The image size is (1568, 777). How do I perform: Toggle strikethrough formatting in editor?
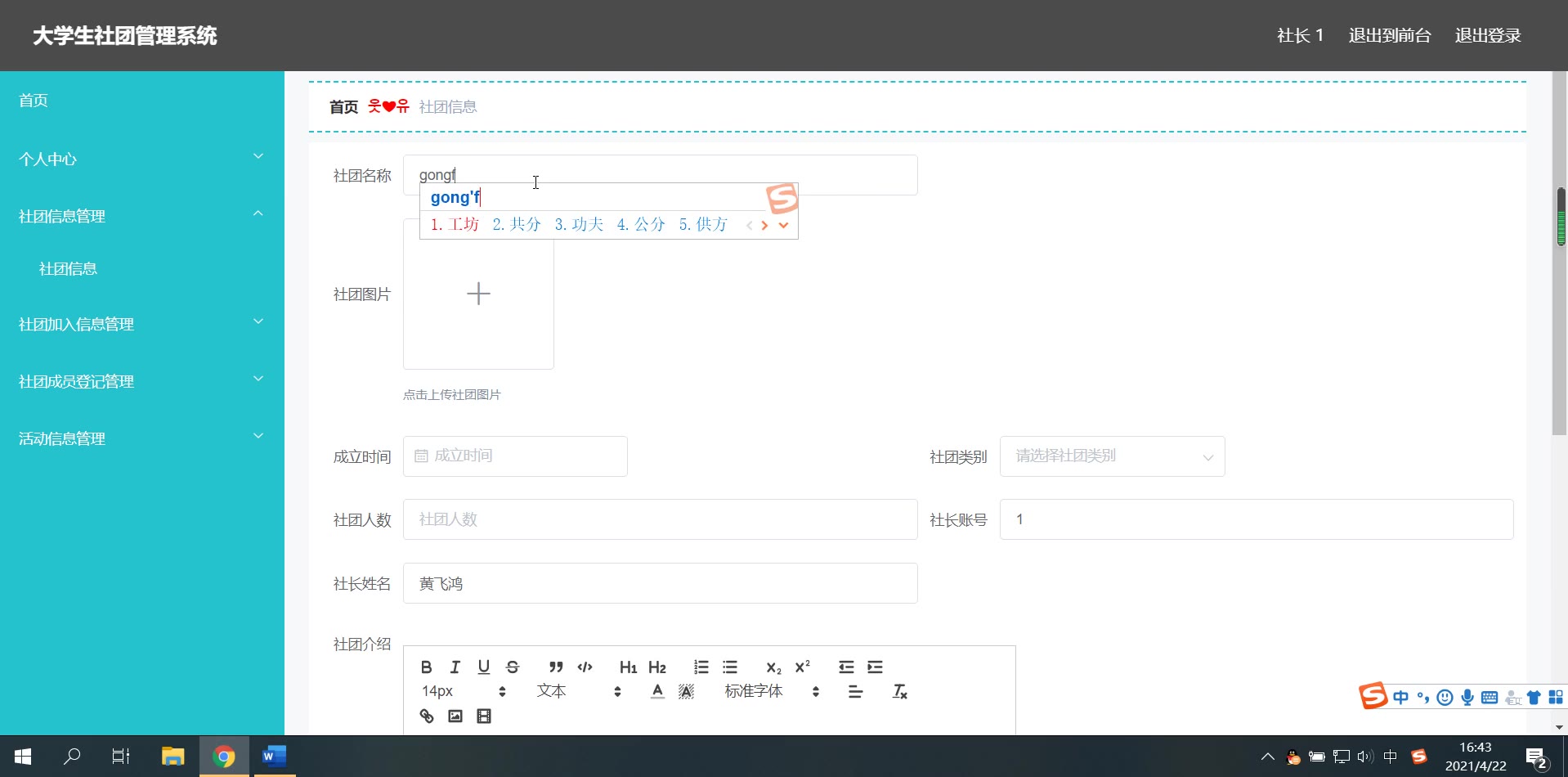pos(513,667)
